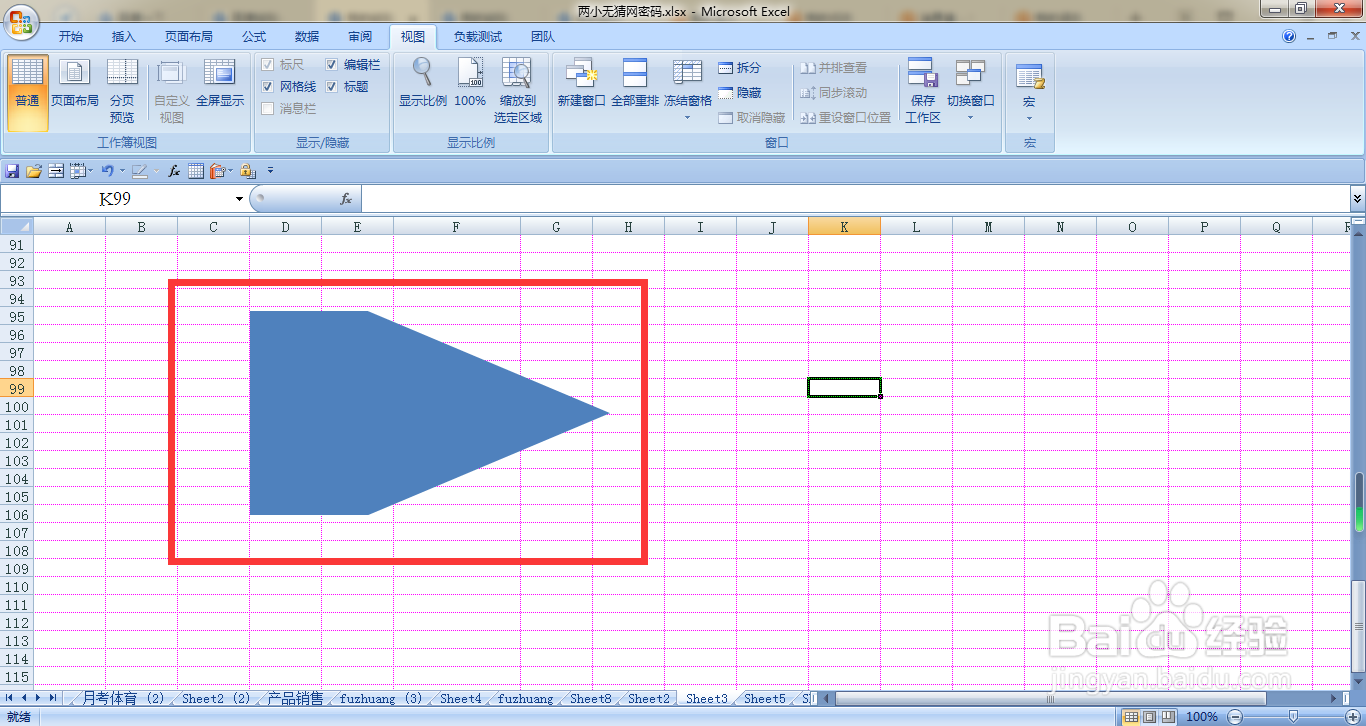Screen dimensions: 1366x726
Task: Open a 新建窗口 new window
Action: click(x=582, y=84)
